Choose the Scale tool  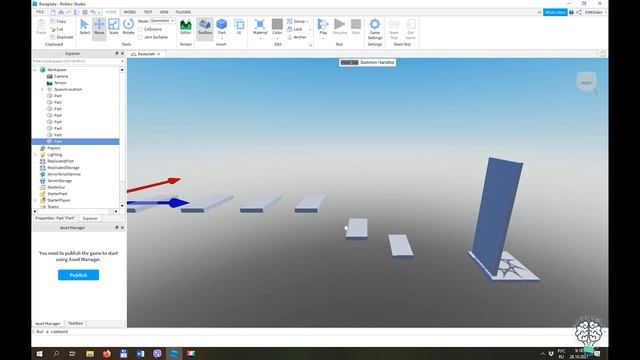[113, 27]
